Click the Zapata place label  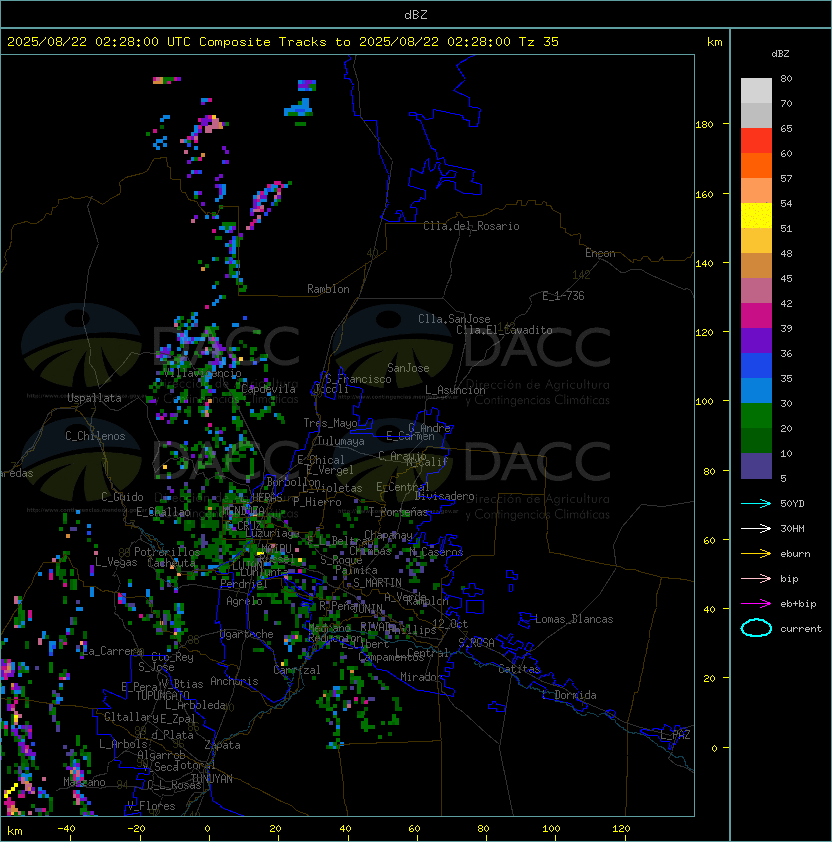pyautogui.click(x=222, y=745)
